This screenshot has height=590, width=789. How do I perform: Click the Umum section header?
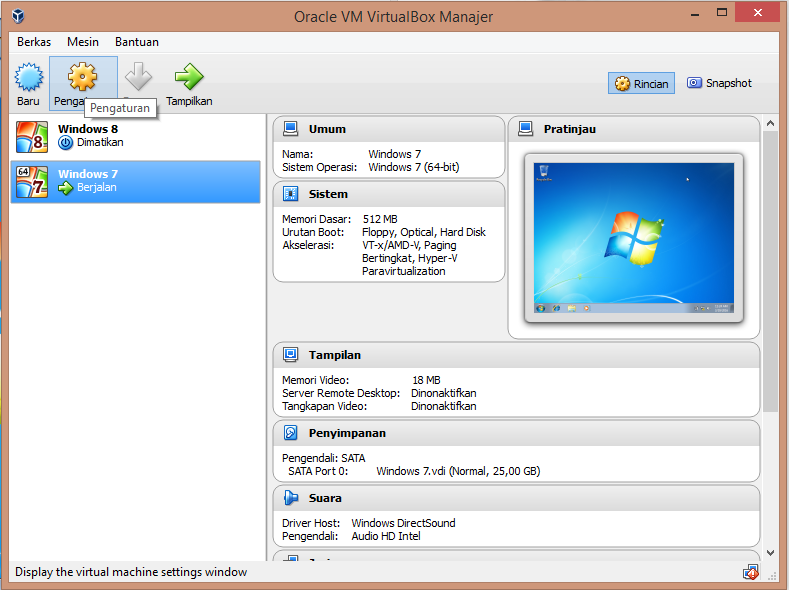coord(388,129)
